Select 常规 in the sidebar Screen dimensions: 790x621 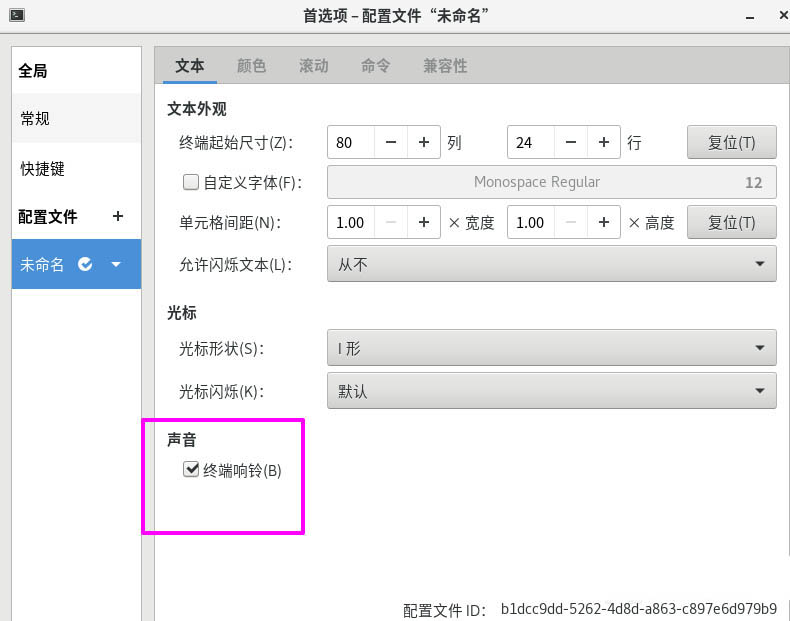pos(77,118)
